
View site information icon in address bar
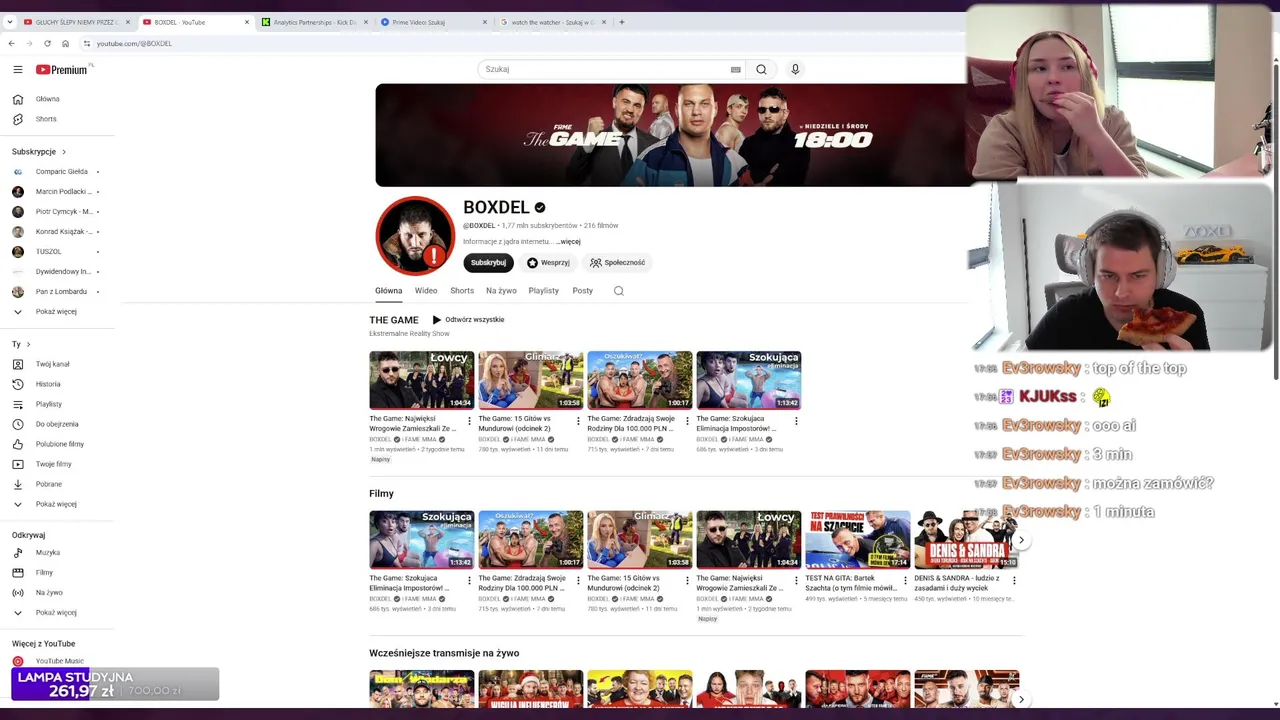87,43
